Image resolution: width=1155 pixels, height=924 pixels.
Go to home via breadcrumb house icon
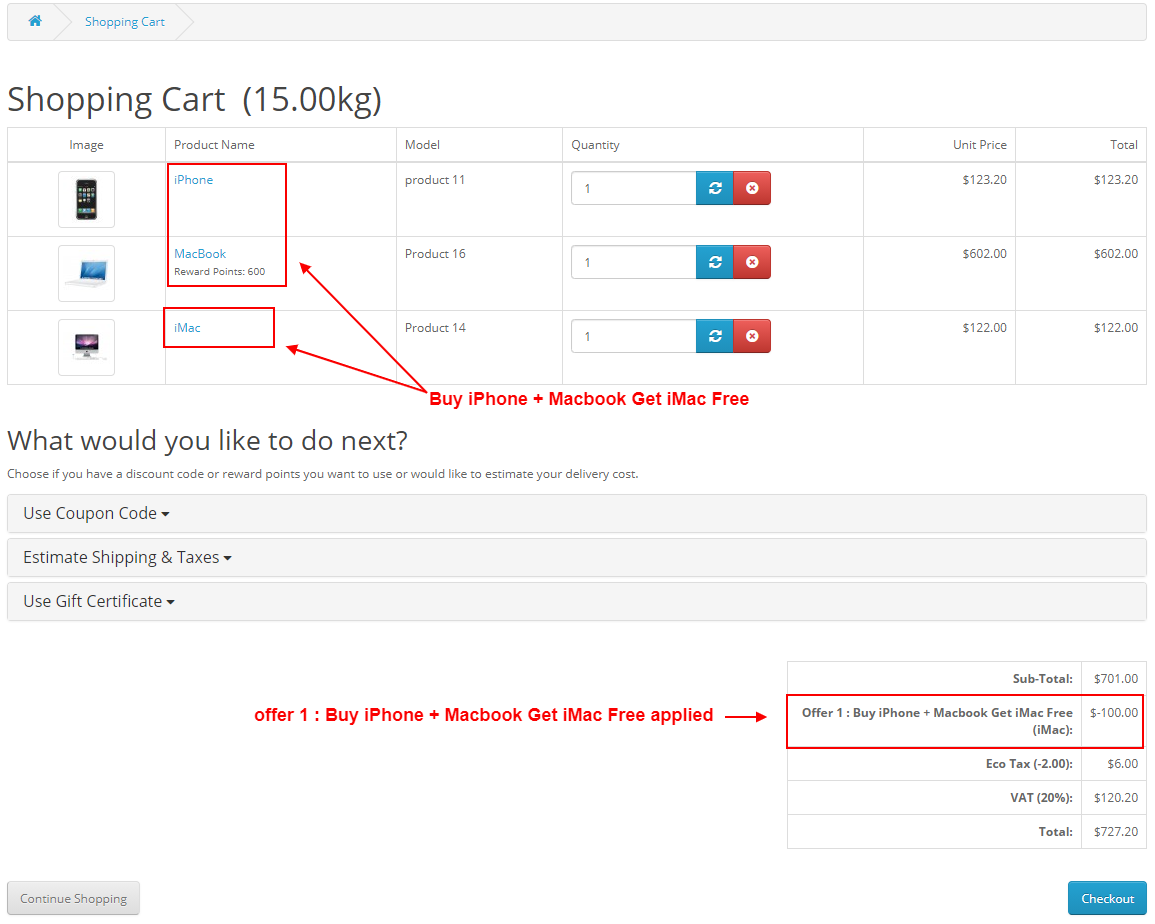(35, 21)
